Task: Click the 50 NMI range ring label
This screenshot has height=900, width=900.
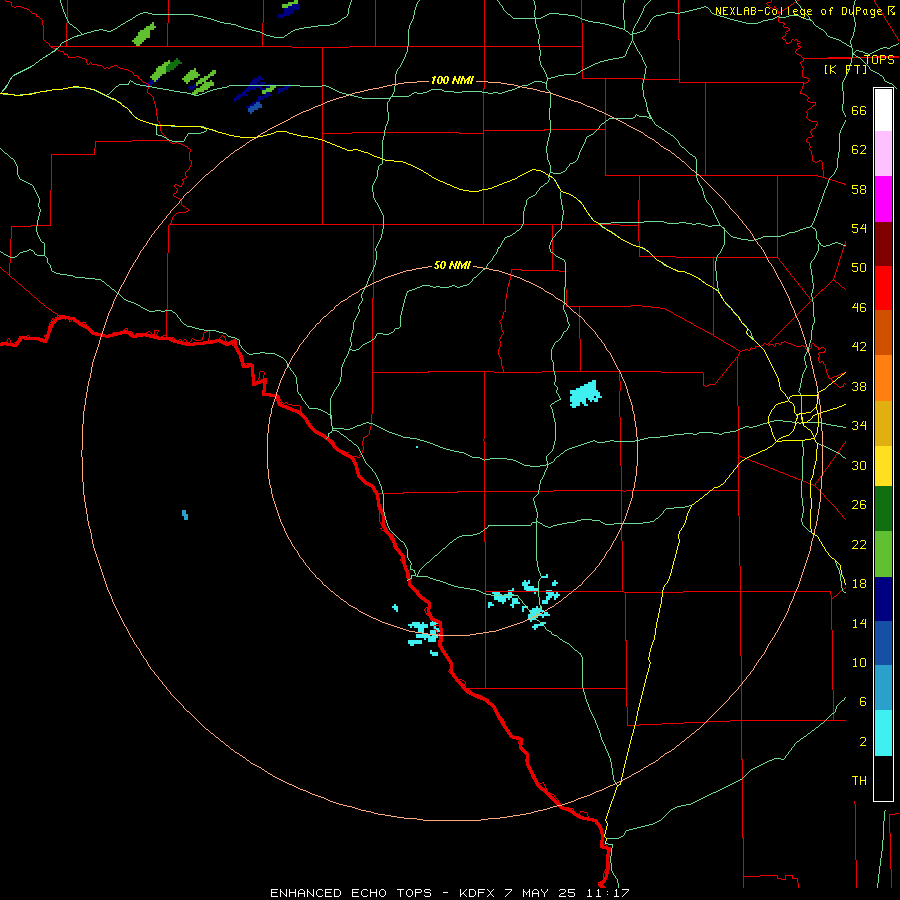Action: pyautogui.click(x=452, y=265)
